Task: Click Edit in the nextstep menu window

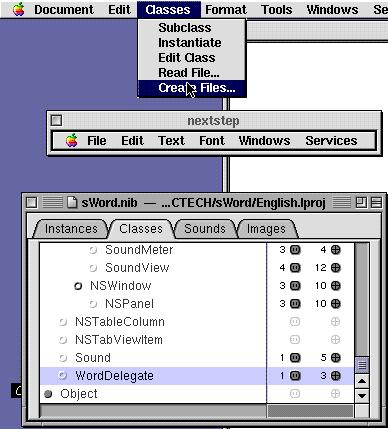Action: pos(132,141)
